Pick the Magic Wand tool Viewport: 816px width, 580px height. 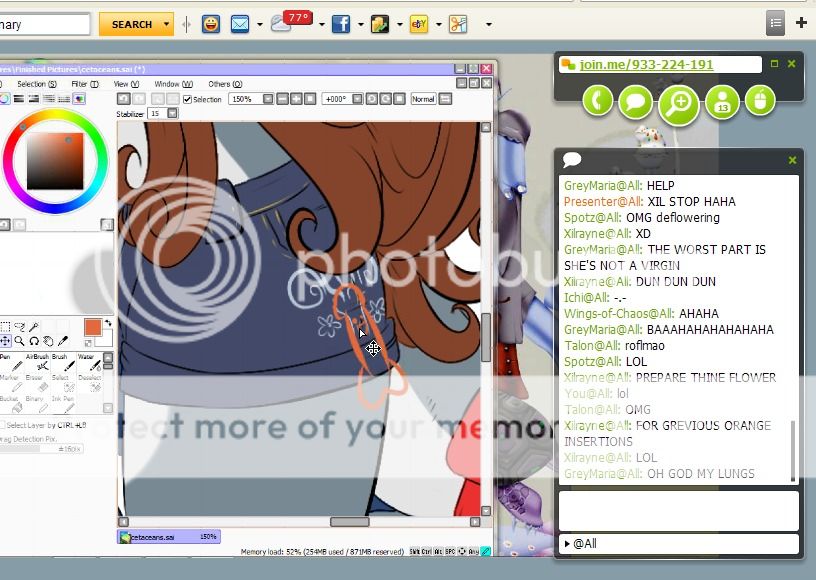(33, 327)
